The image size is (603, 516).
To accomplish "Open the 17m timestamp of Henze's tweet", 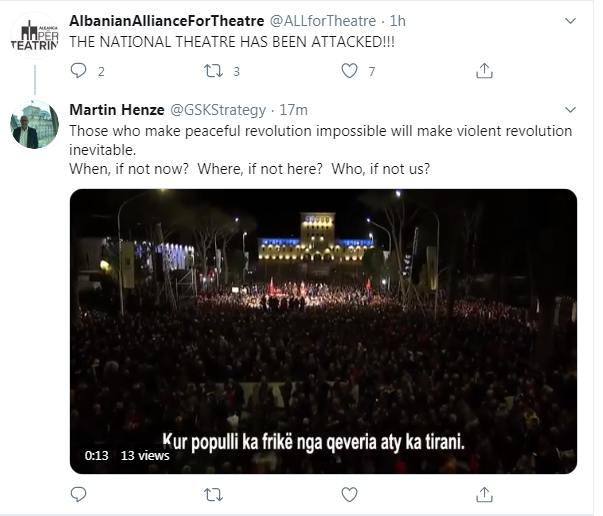I will point(294,109).
